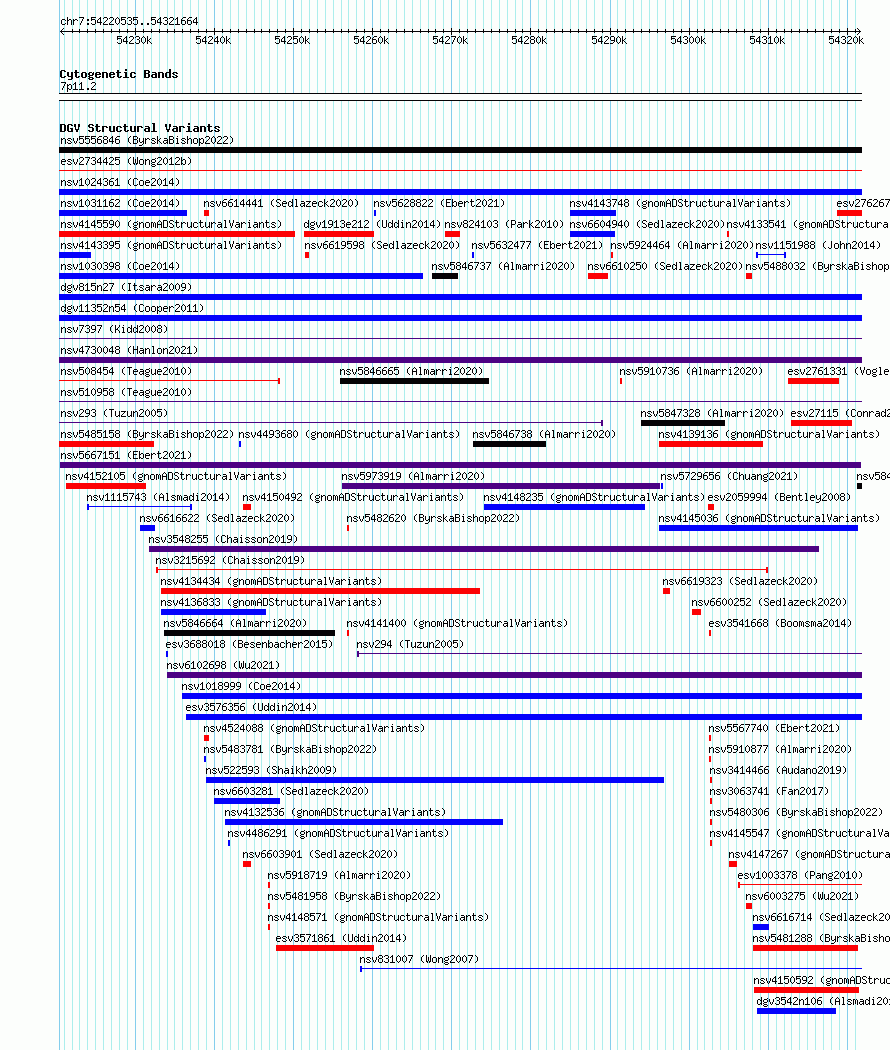Click the nsv1151988 (John2014) label

818,246
